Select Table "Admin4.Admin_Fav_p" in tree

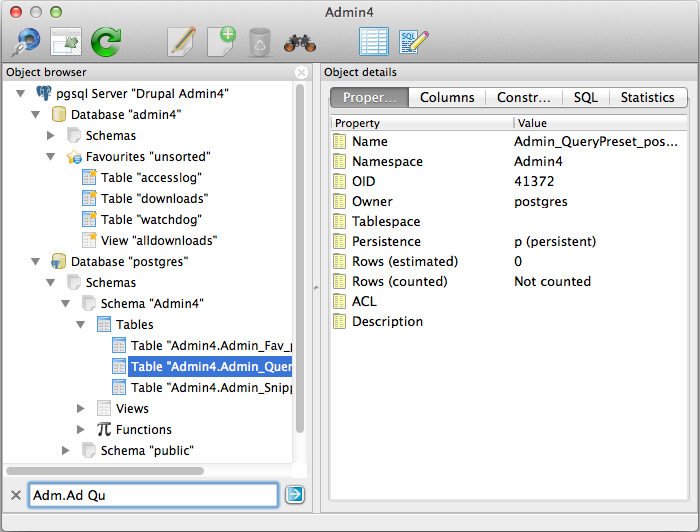click(212, 345)
